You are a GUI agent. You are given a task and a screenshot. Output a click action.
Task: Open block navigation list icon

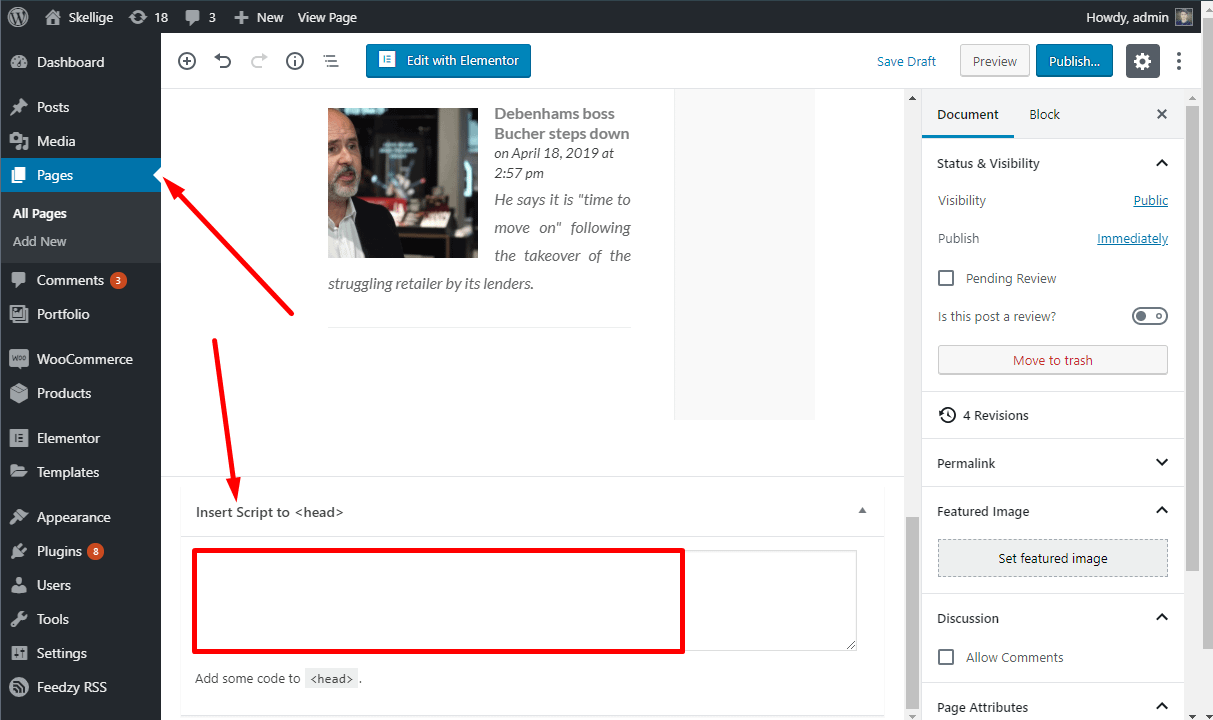331,61
